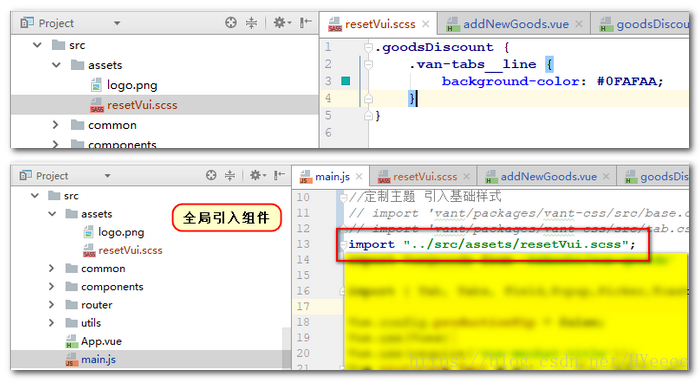Close main.js tab in lower window
This screenshot has height=381, width=700.
point(359,177)
